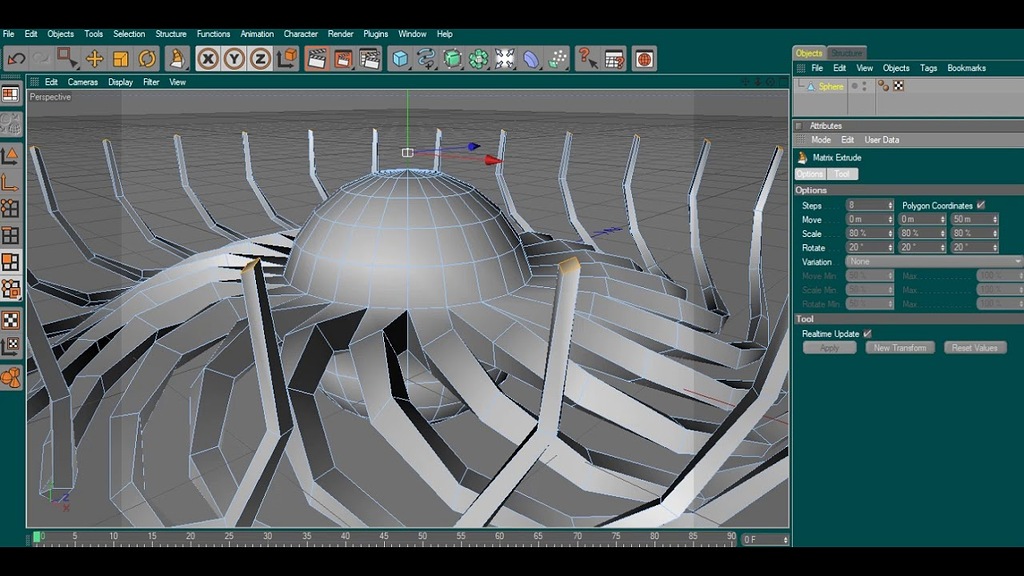Viewport: 1024px width, 576px height.
Task: Switch to Polygons mode
Action: (x=10, y=262)
